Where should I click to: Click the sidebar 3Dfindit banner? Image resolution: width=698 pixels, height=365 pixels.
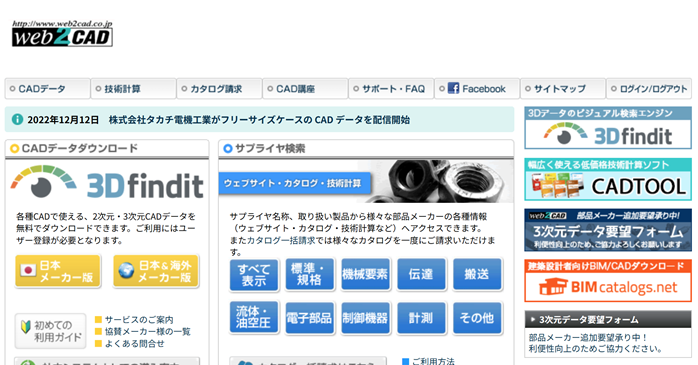[608, 128]
